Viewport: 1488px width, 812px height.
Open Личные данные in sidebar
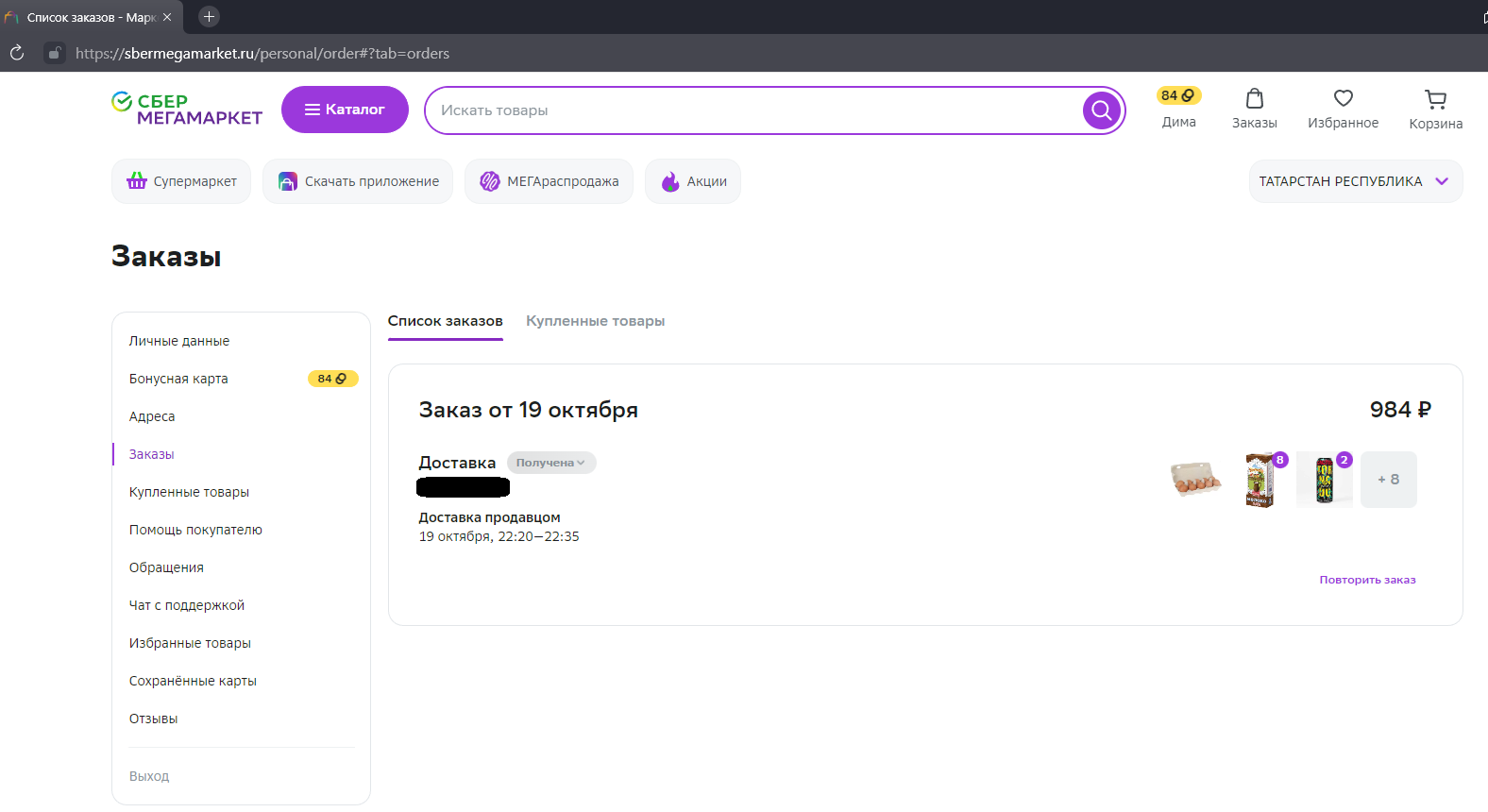(x=179, y=341)
